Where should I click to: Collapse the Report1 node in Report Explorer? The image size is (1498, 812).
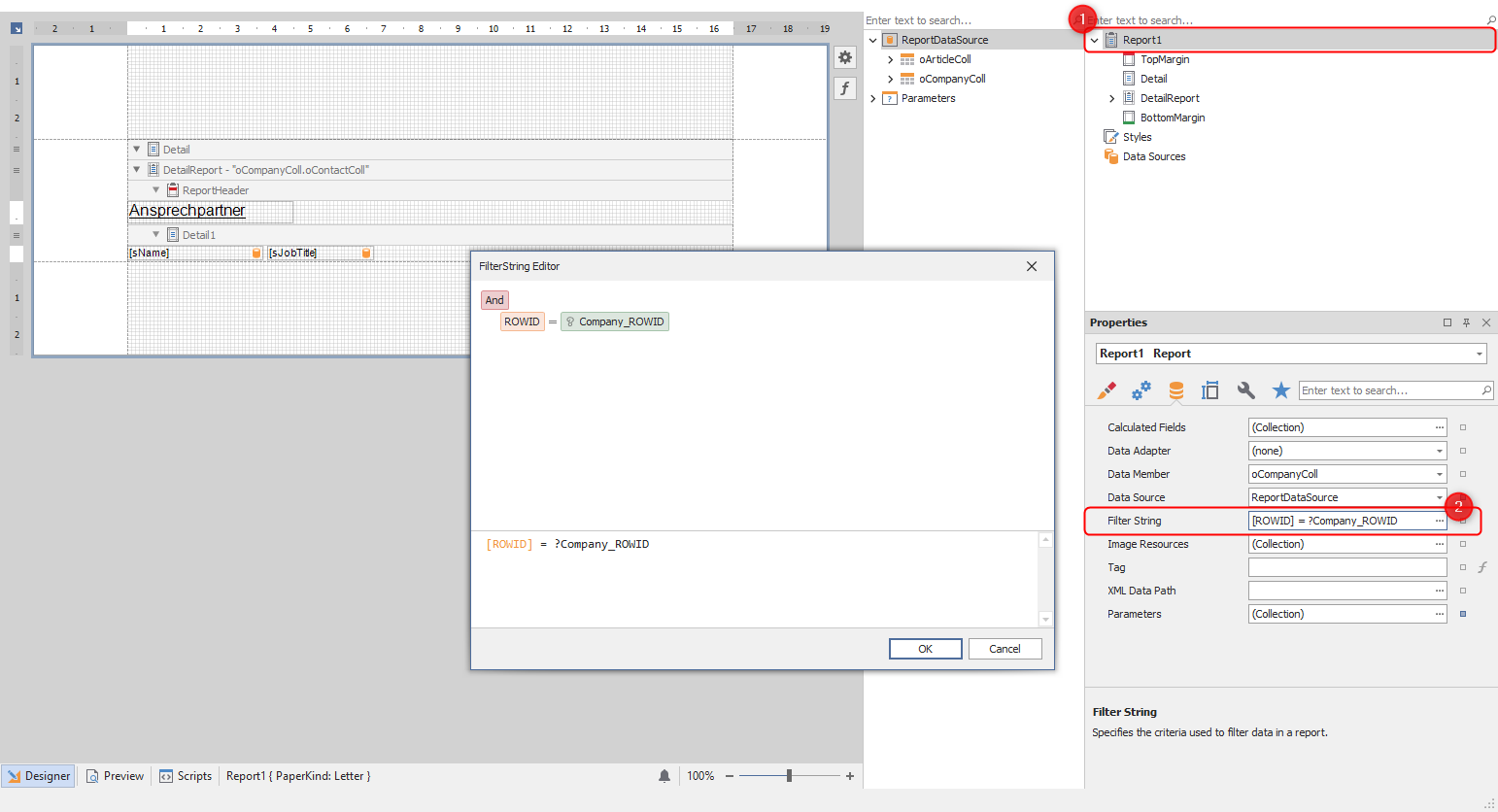click(x=1095, y=40)
